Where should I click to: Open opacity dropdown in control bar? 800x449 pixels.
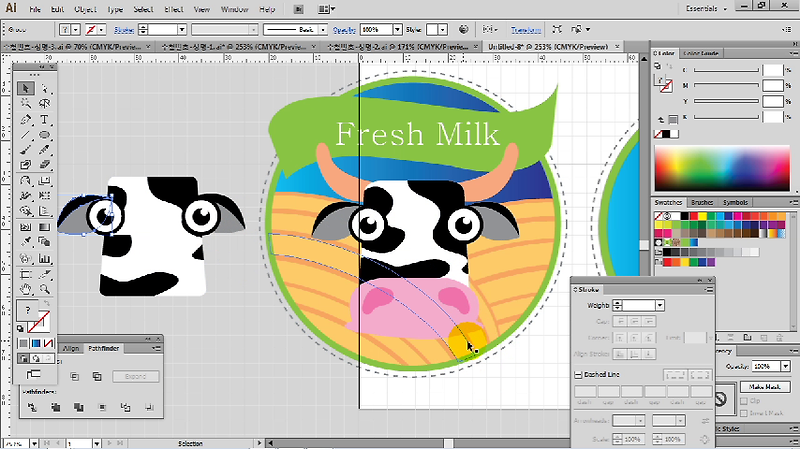pos(397,30)
